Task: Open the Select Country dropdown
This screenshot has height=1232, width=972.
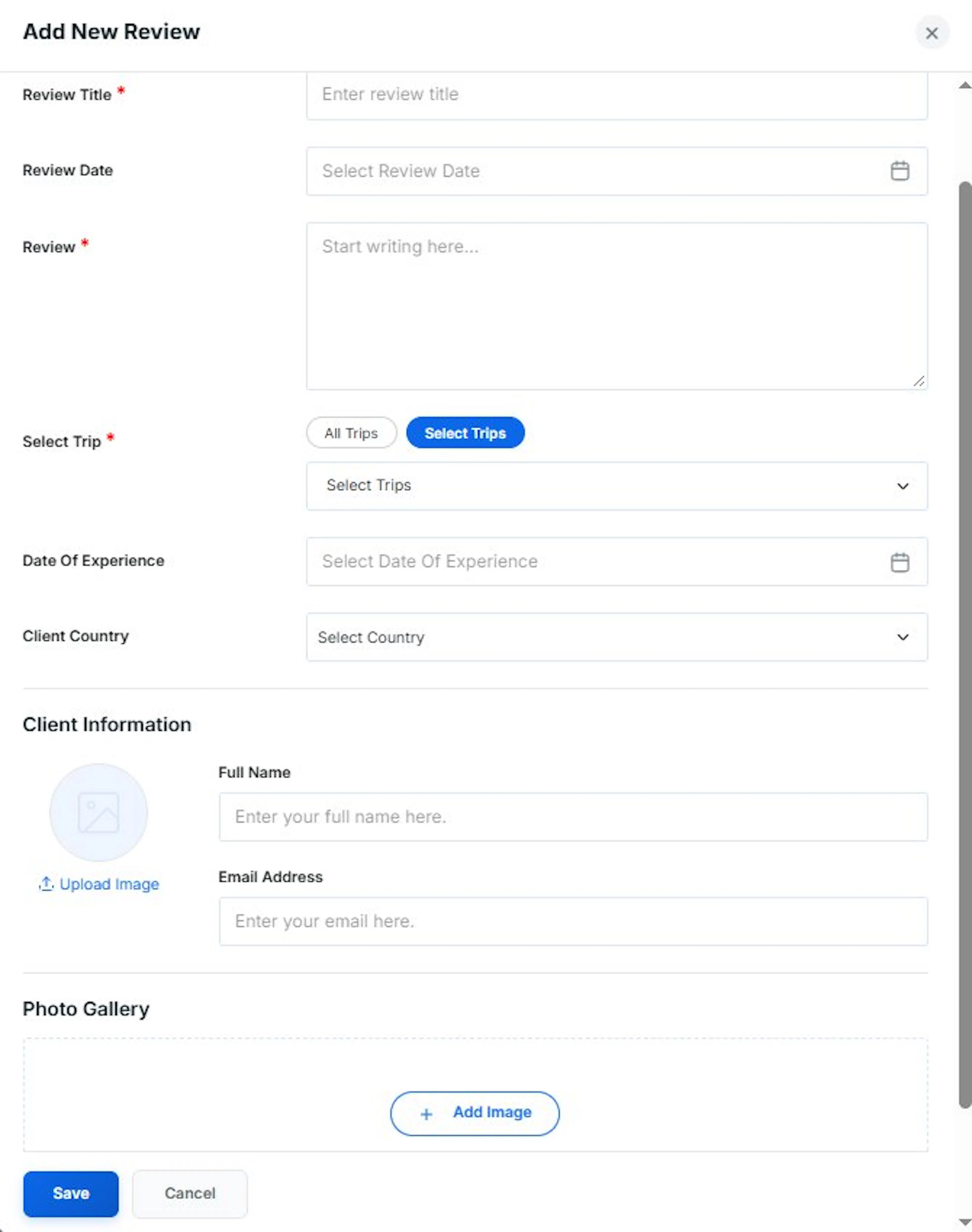Action: tap(617, 637)
